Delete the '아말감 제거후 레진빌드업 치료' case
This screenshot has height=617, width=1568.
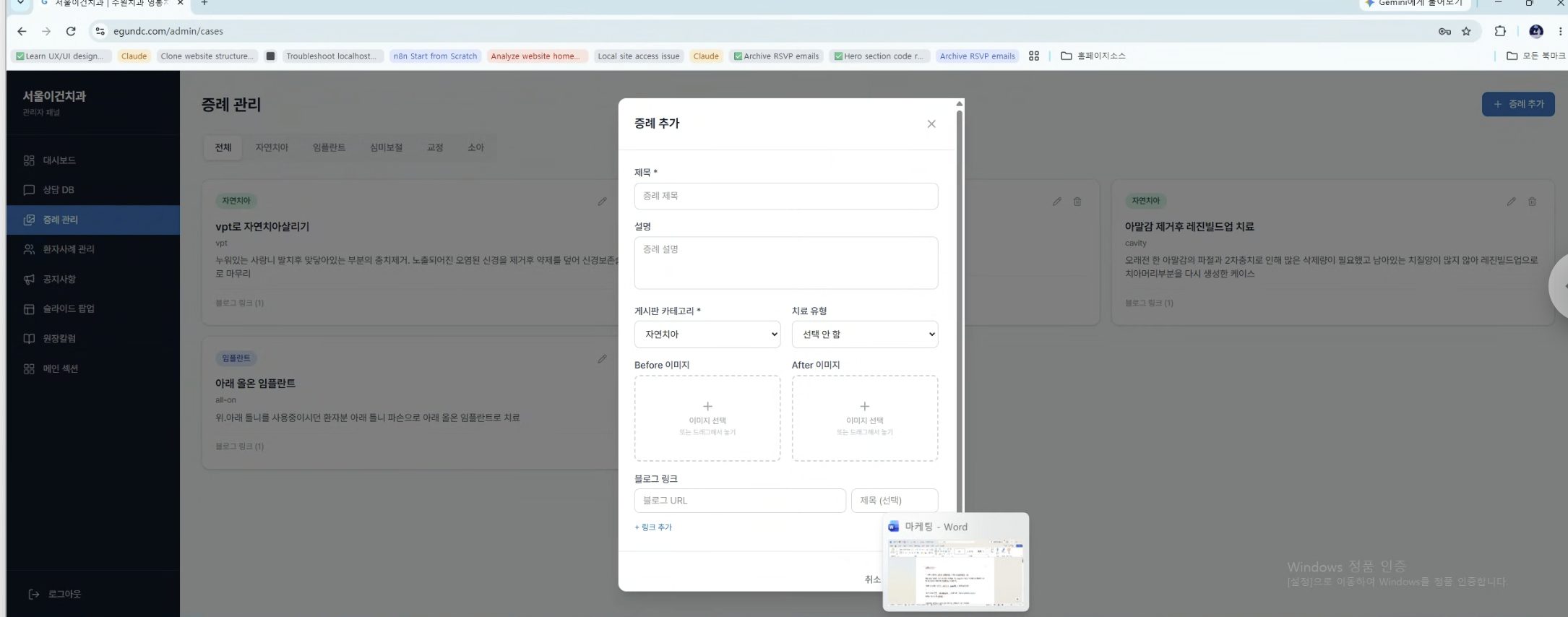[1532, 202]
